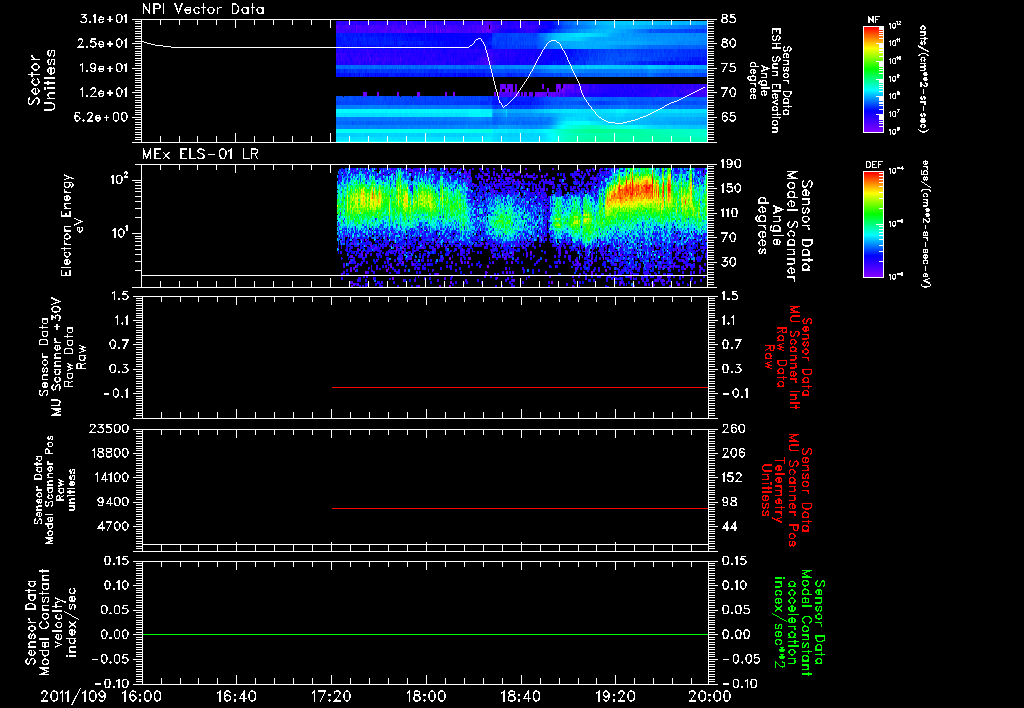Click the 'Sector Unitless' axis label
This screenshot has width=1024, height=708.
pyautogui.click(x=42, y=80)
